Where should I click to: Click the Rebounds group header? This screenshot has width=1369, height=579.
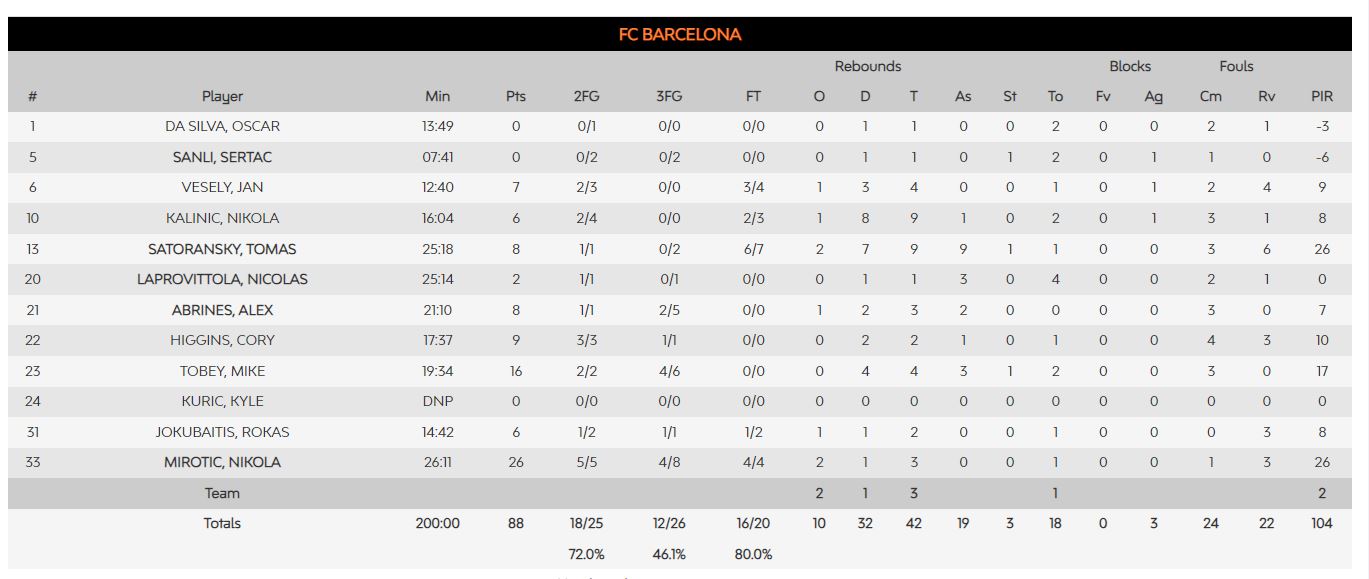[x=867, y=66]
